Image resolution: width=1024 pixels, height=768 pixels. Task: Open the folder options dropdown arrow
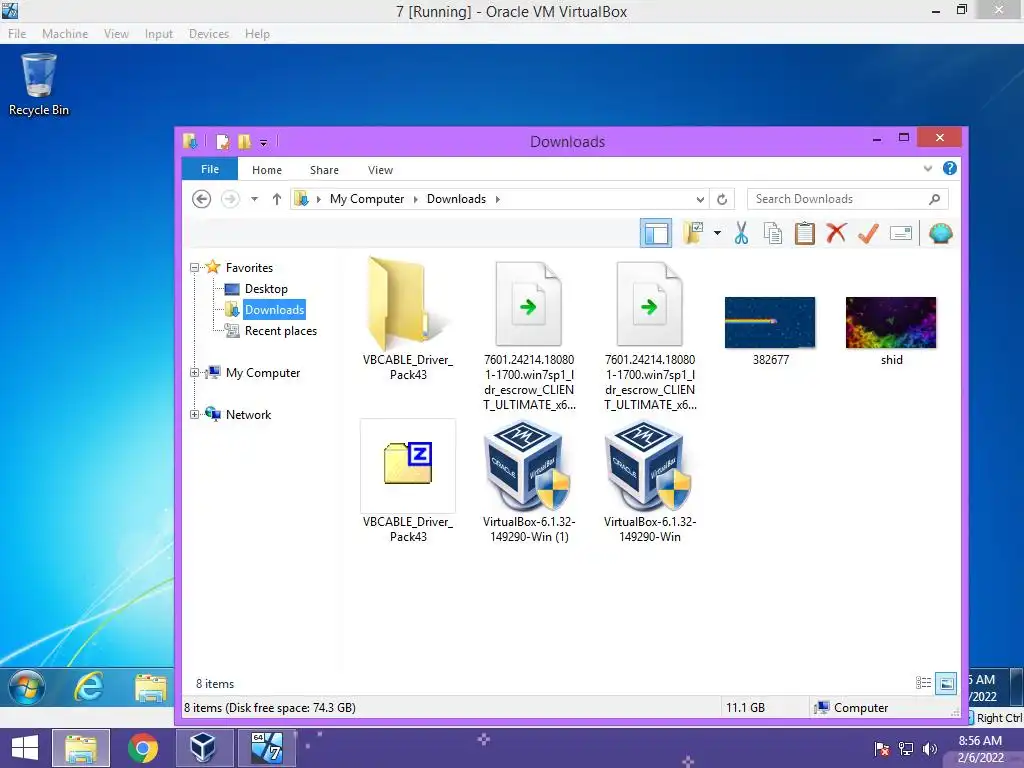(x=717, y=233)
